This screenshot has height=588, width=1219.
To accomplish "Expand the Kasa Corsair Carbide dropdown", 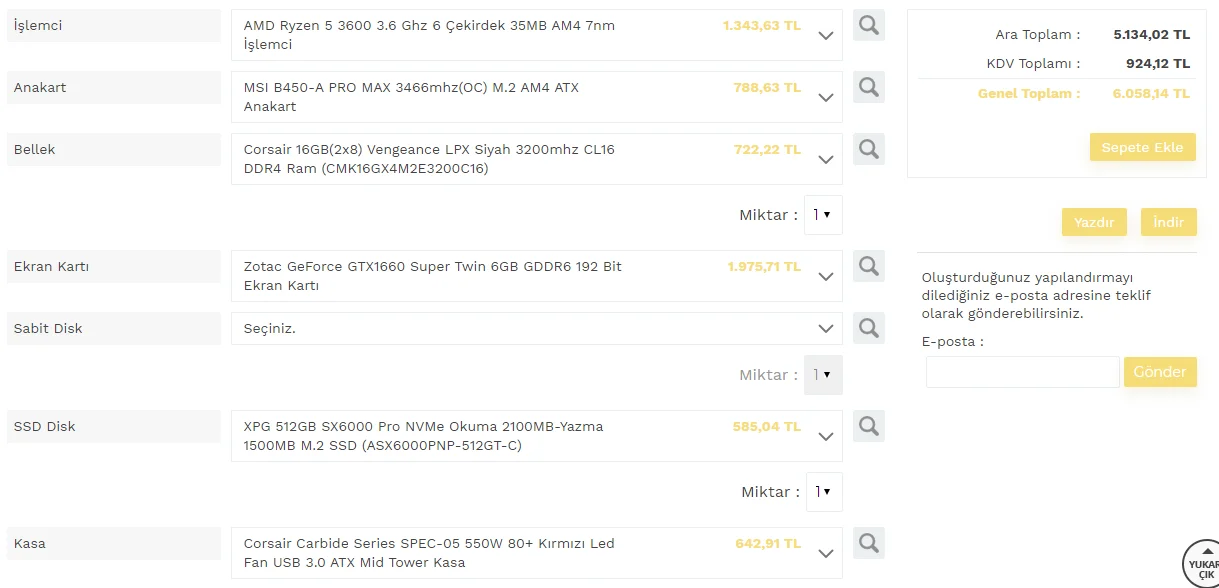I will pyautogui.click(x=826, y=554).
